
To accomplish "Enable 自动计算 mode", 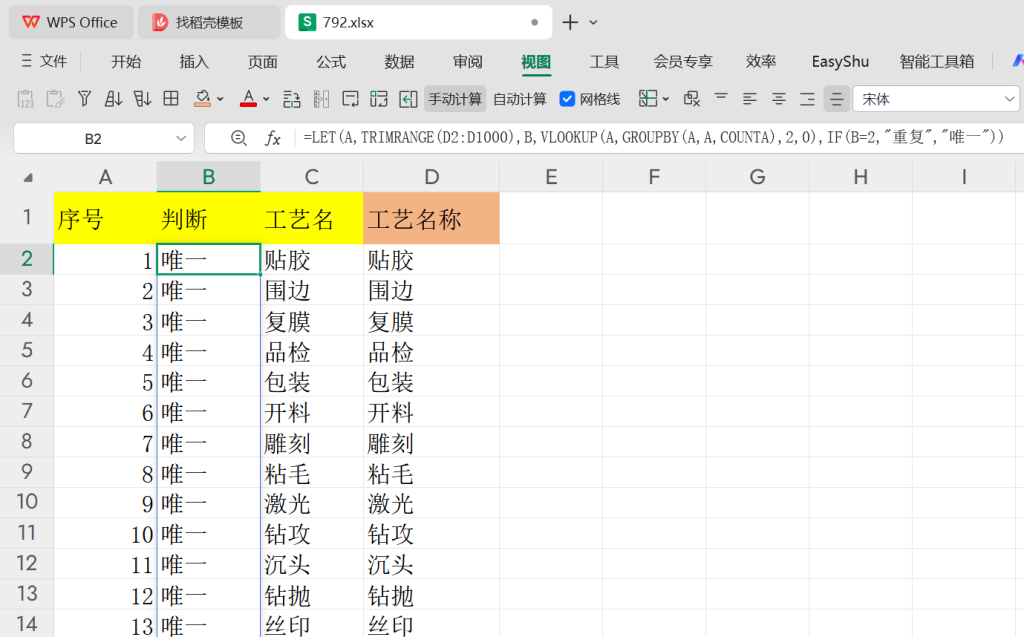I will coord(520,99).
